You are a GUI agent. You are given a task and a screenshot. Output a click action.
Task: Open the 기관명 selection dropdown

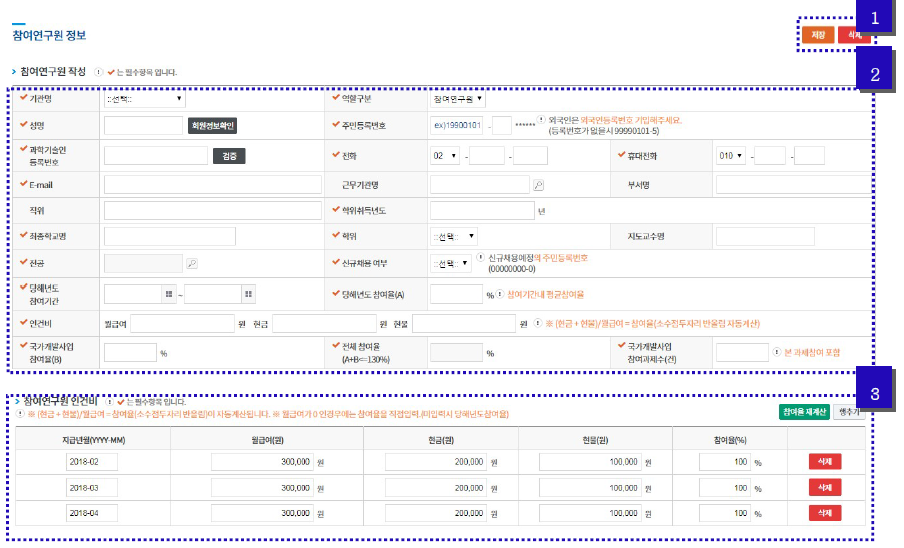click(144, 99)
